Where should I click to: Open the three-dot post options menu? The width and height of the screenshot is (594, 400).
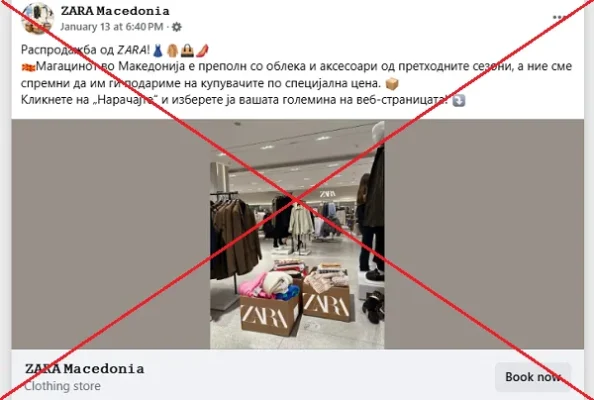558,17
